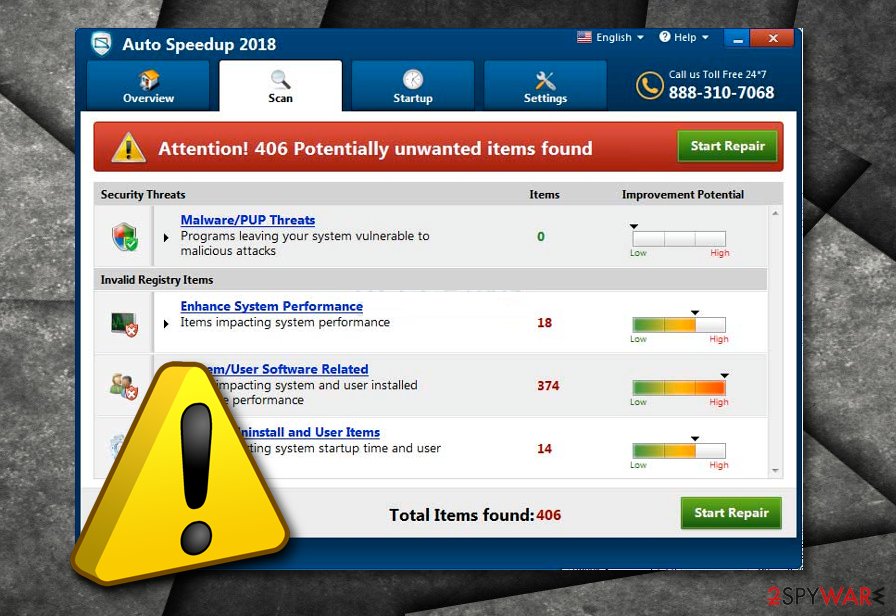Expand the Malware/PUP Threats entry
Image resolution: width=896 pixels, height=616 pixels.
click(165, 238)
